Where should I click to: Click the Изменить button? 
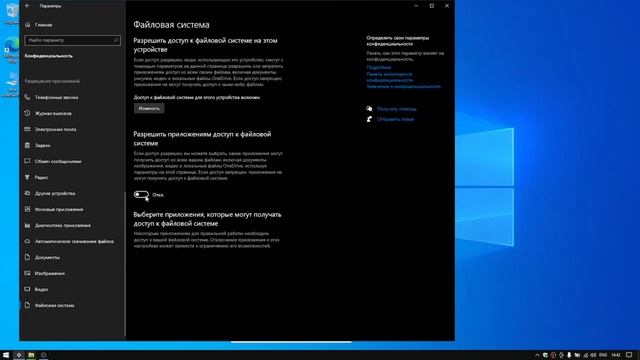coord(149,109)
